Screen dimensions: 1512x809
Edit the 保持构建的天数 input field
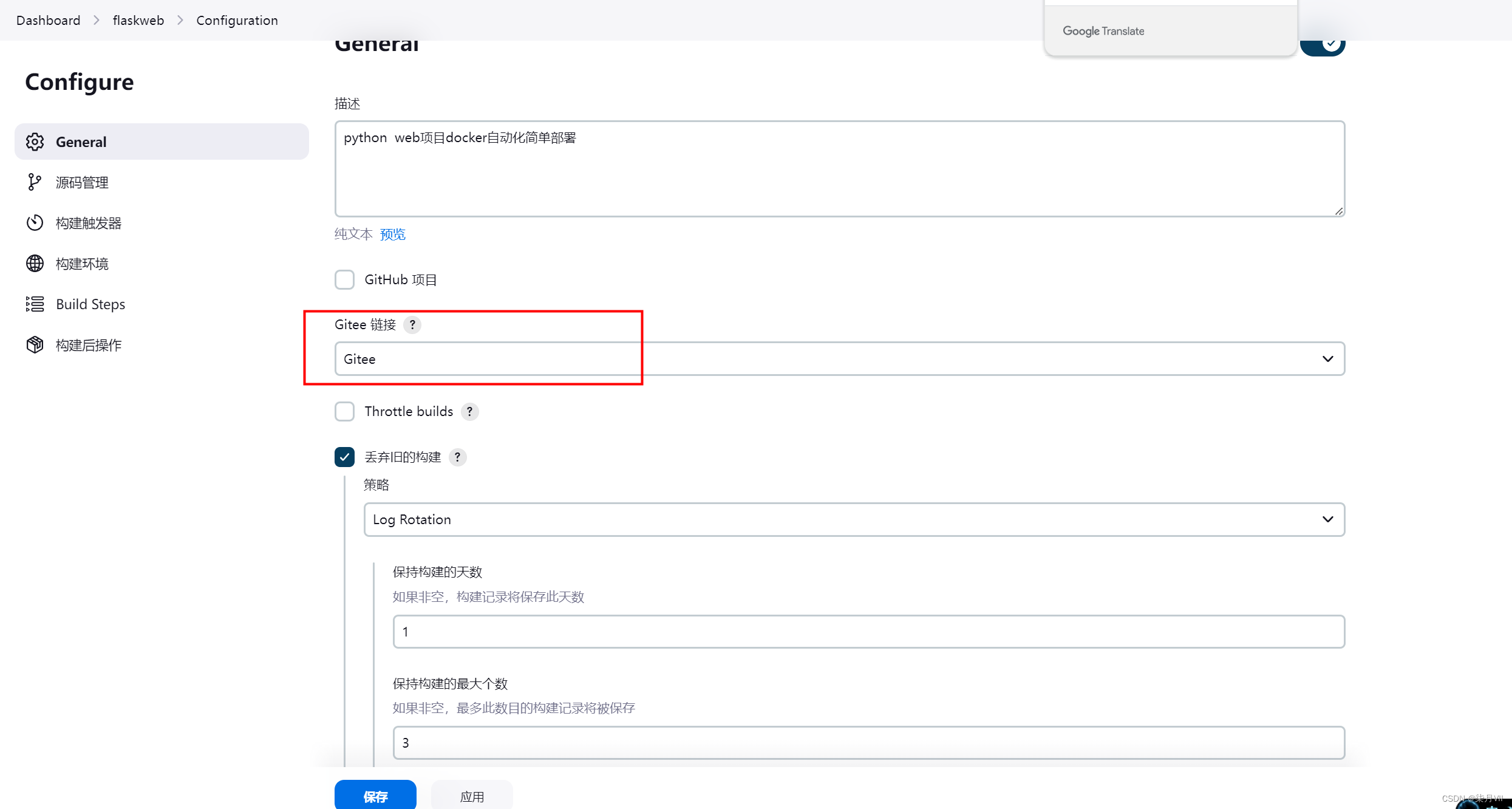pyautogui.click(x=867, y=631)
